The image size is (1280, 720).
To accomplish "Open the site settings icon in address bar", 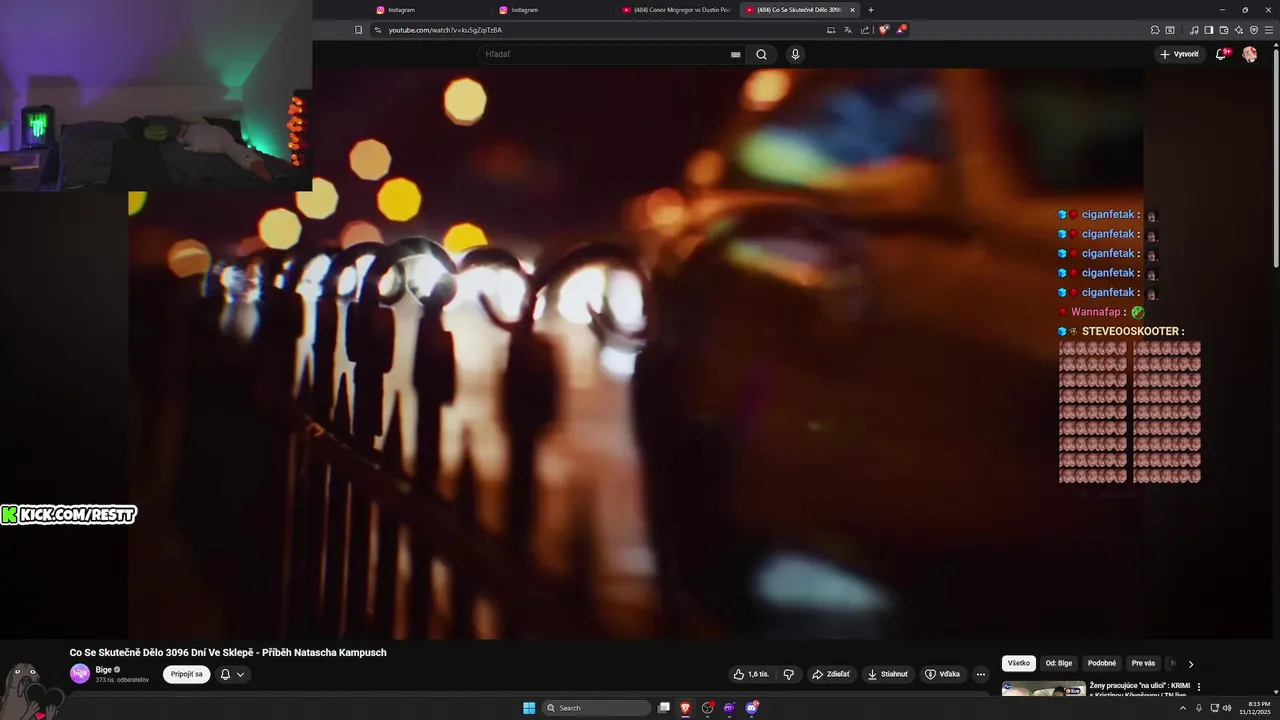I will click(378, 30).
